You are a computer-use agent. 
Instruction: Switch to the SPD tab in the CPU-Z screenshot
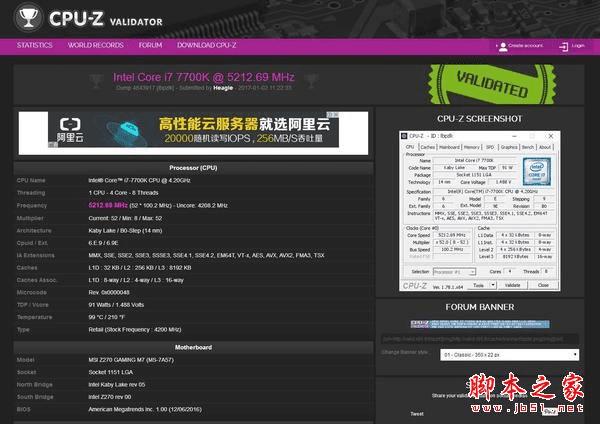490,147
